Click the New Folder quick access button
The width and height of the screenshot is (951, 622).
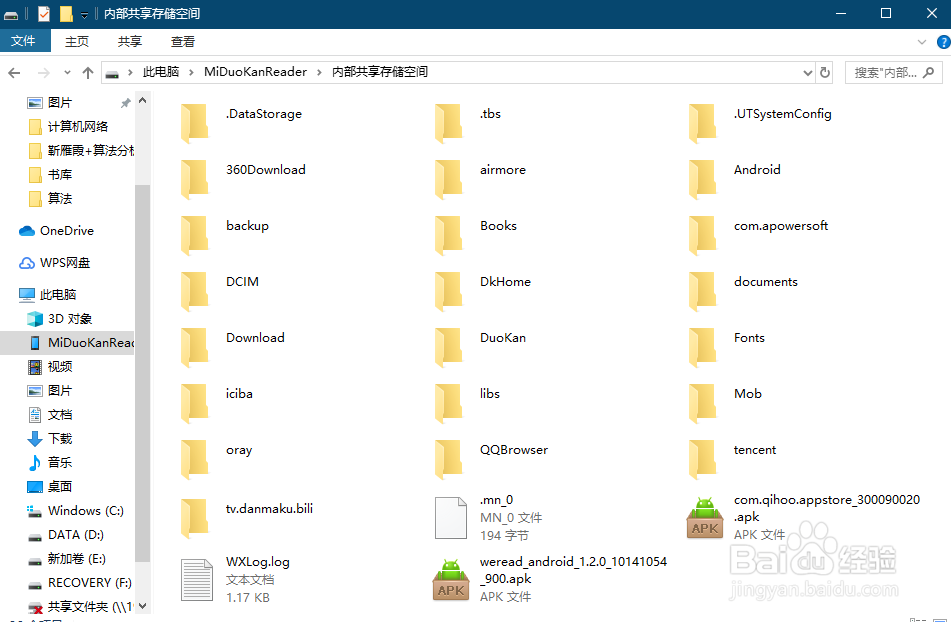[66, 13]
